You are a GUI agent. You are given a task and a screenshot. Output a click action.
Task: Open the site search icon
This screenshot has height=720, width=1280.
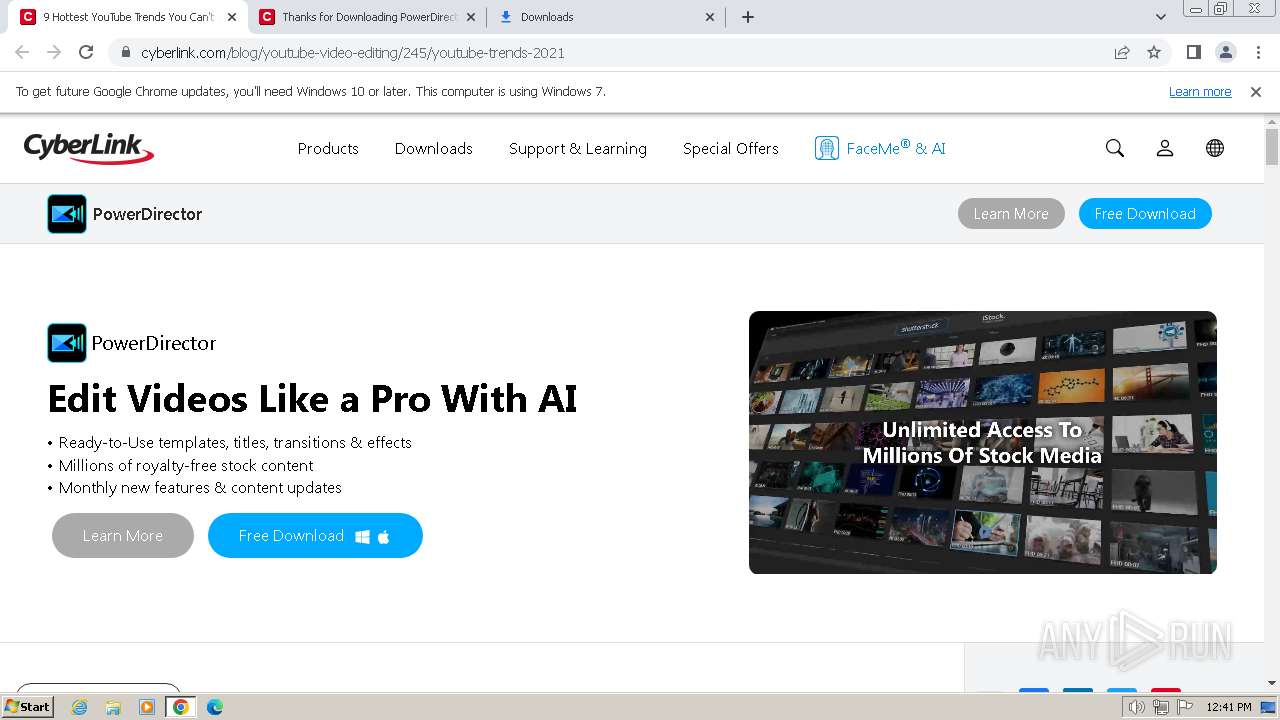(x=1115, y=148)
